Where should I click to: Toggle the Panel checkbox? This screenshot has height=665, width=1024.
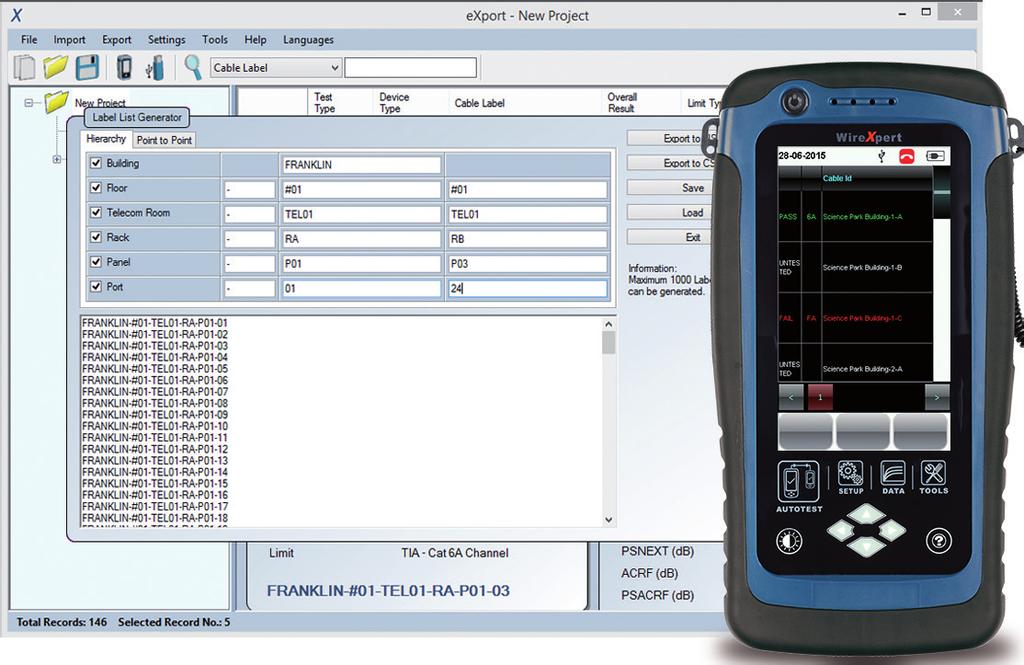(x=96, y=262)
